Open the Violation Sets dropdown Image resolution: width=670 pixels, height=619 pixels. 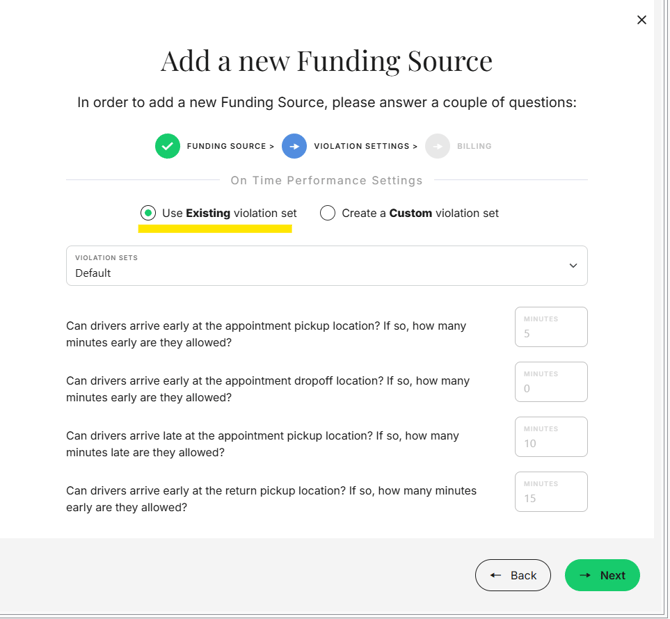(x=326, y=266)
